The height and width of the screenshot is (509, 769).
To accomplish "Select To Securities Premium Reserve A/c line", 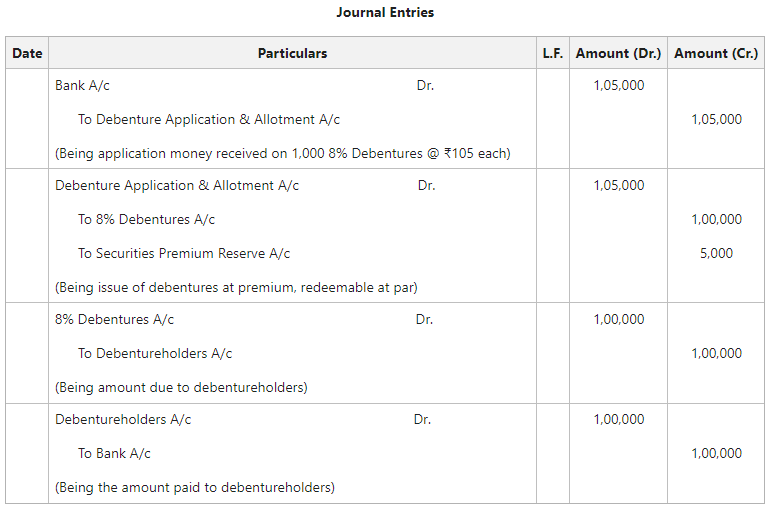I will click(x=184, y=254).
